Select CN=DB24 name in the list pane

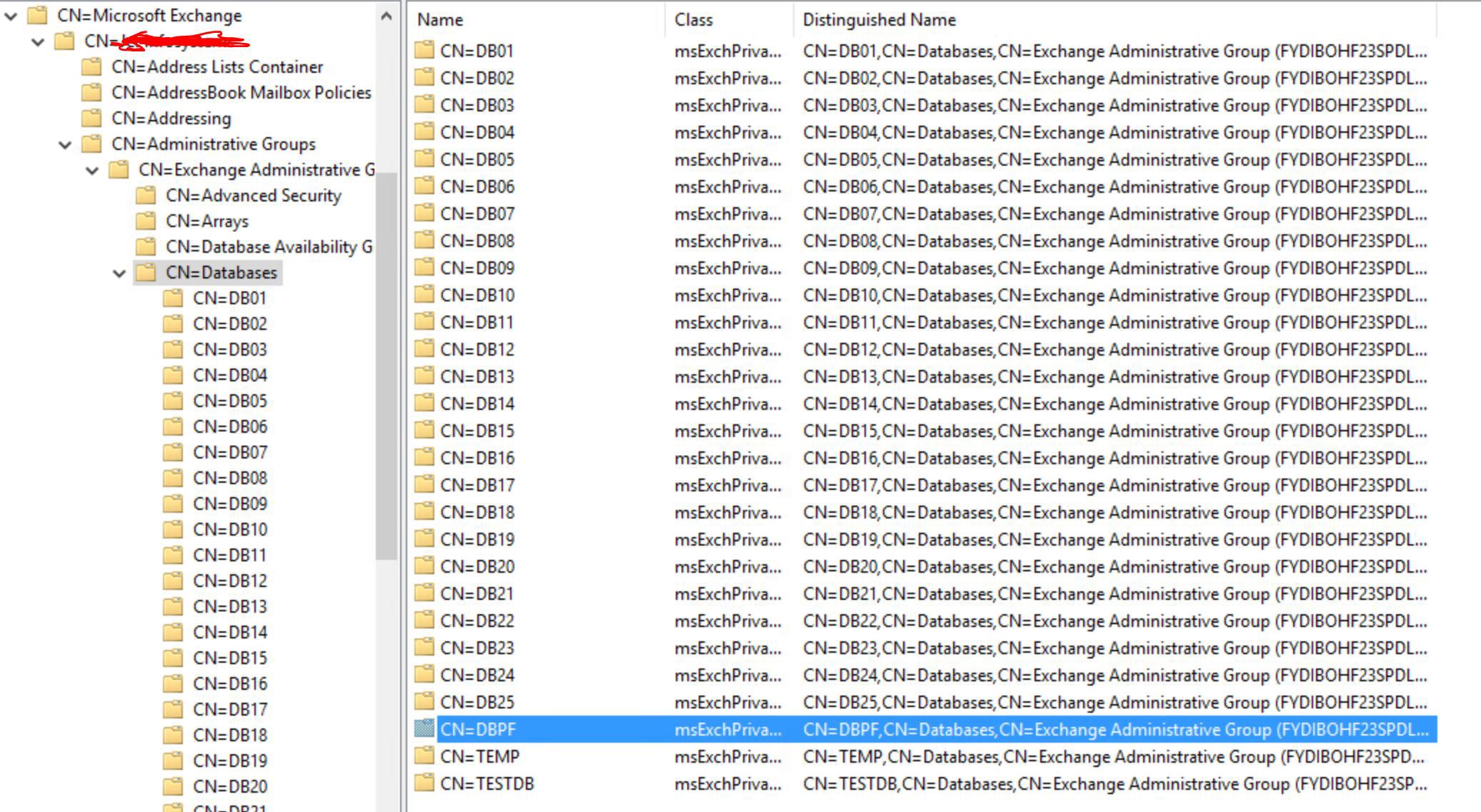pos(477,675)
